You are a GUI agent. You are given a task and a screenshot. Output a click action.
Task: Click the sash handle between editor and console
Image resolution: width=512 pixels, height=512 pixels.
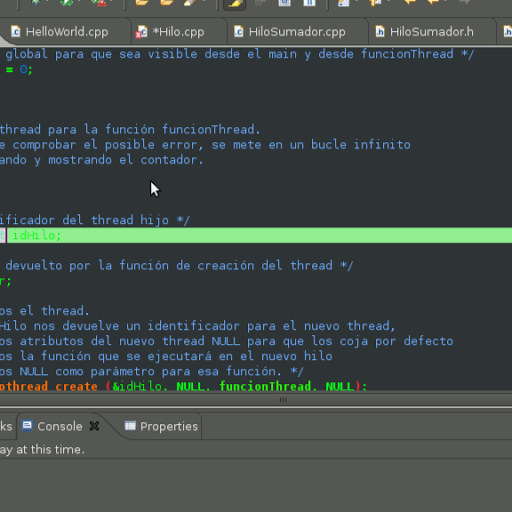pyautogui.click(x=283, y=399)
